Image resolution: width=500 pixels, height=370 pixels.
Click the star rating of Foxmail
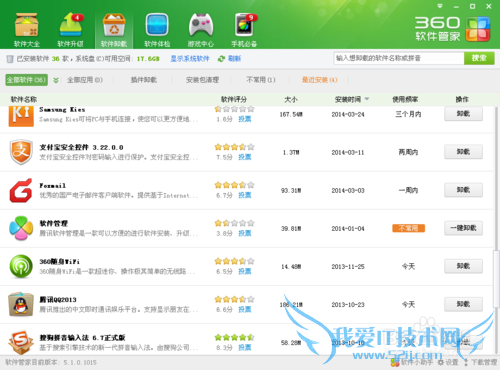point(234,185)
